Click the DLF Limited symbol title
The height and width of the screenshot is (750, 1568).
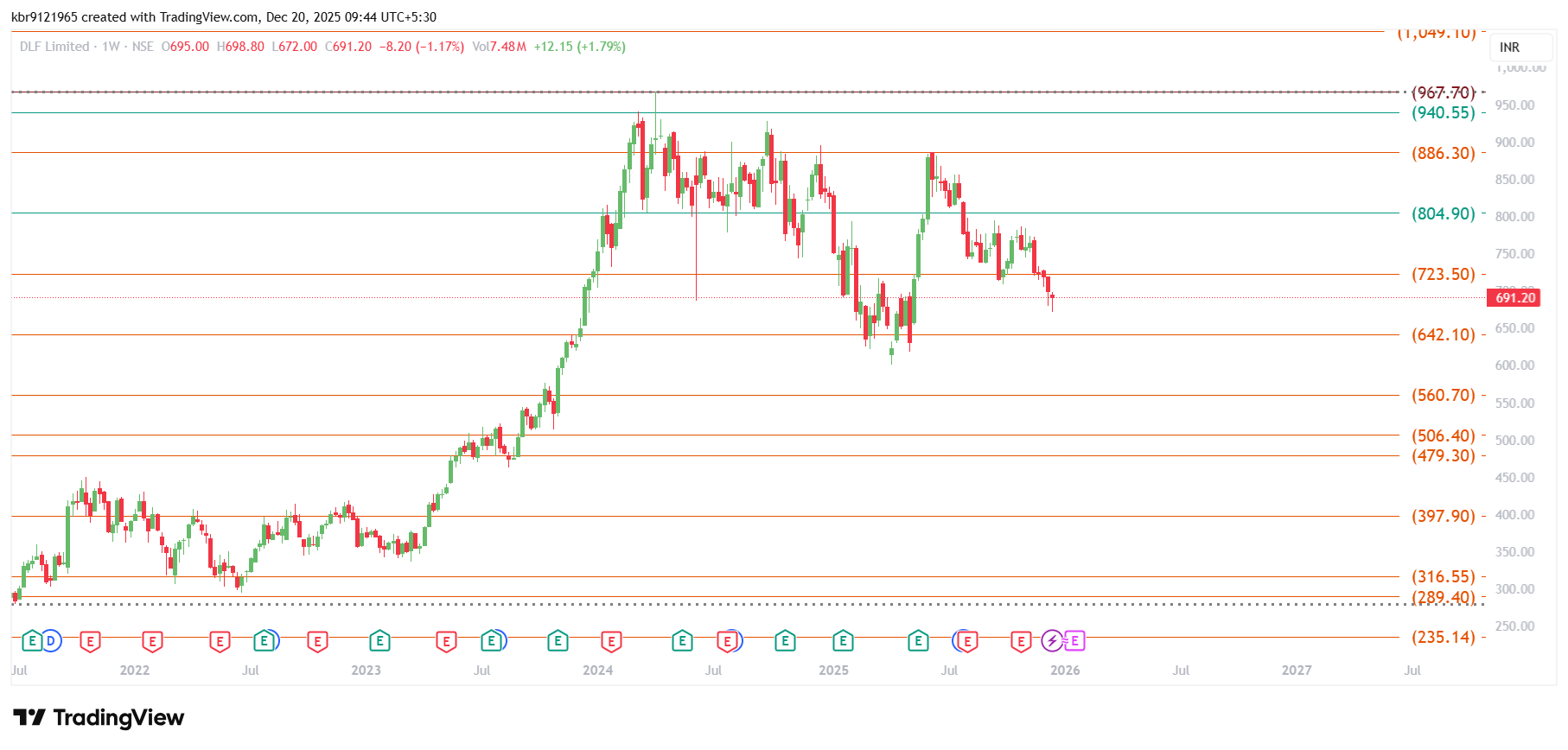click(x=54, y=47)
